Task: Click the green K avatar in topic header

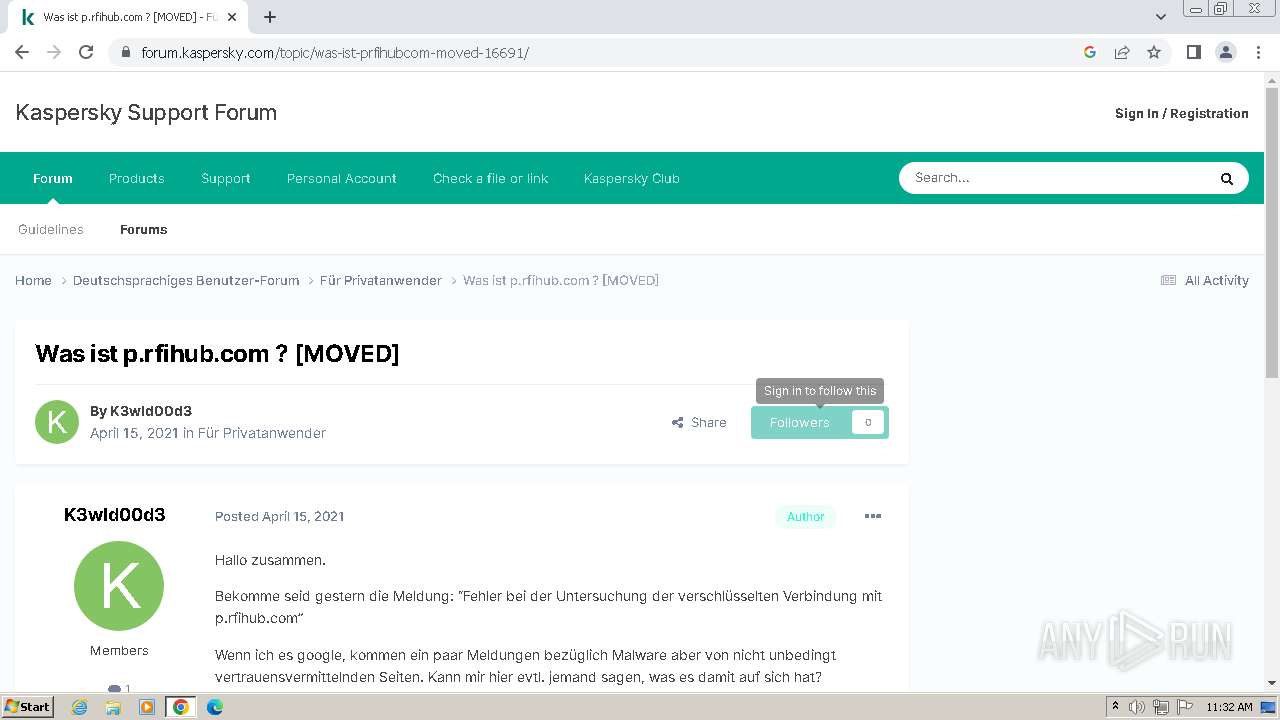Action: point(57,422)
